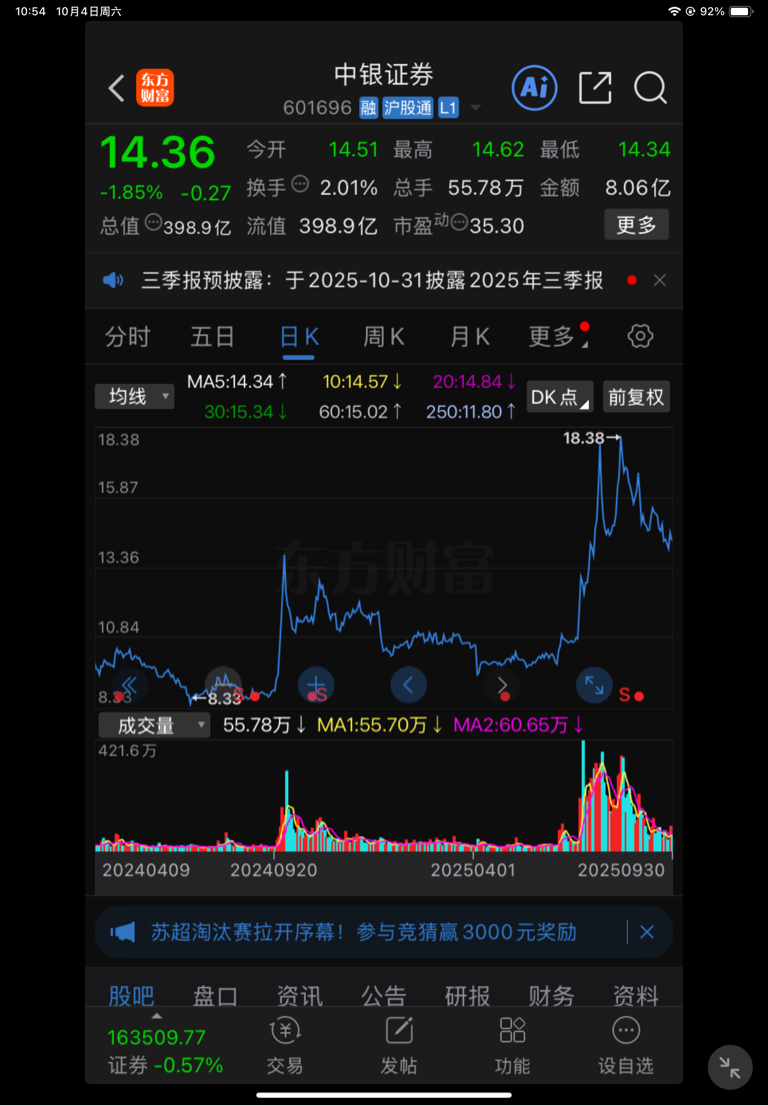Open the 研报 tab
Screen dimensions: 768x1106
(468, 995)
